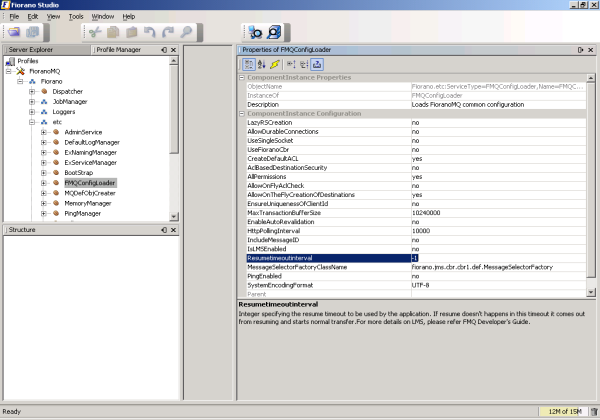Image resolution: width=600 pixels, height=420 pixels.
Task: Click the PingEnabled property row
Action: (x=416, y=276)
